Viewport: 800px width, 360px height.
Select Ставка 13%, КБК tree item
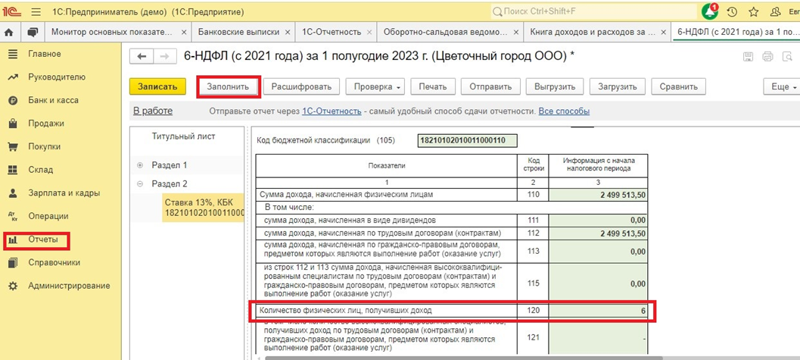tap(204, 207)
